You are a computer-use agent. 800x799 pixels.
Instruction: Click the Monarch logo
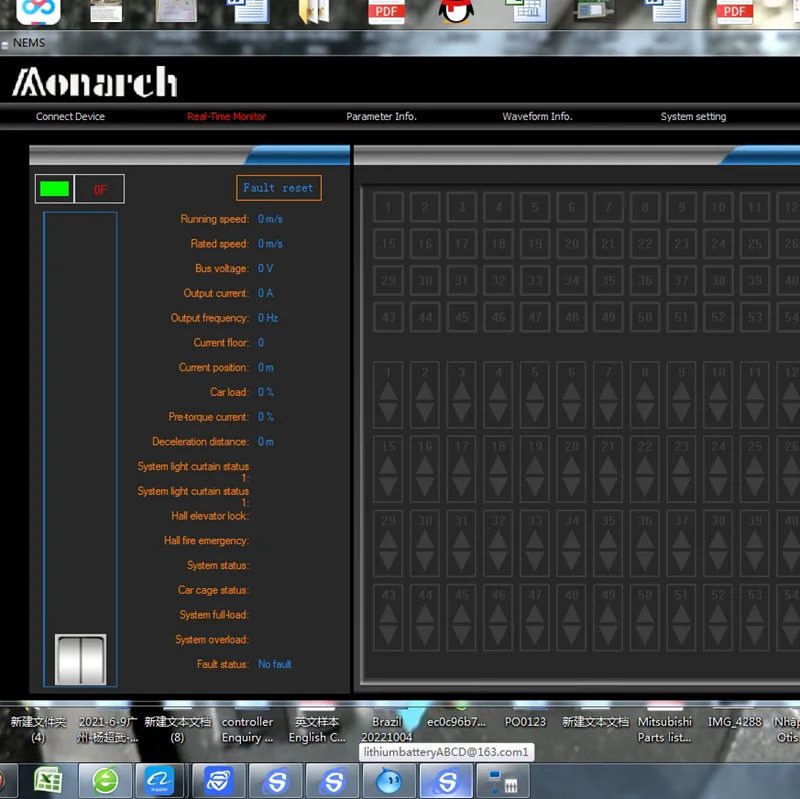click(95, 82)
